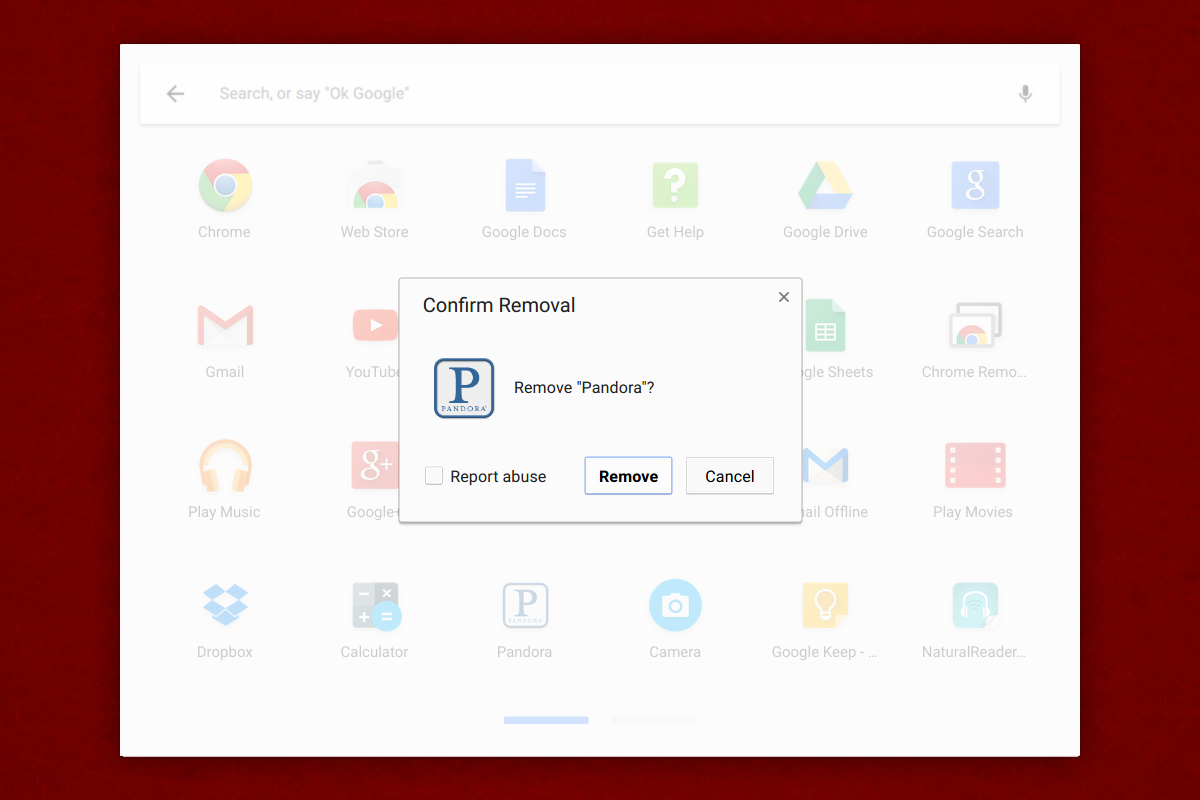The image size is (1200, 800).
Task: Open the Pandora icon in launcher grid
Action: [525, 606]
